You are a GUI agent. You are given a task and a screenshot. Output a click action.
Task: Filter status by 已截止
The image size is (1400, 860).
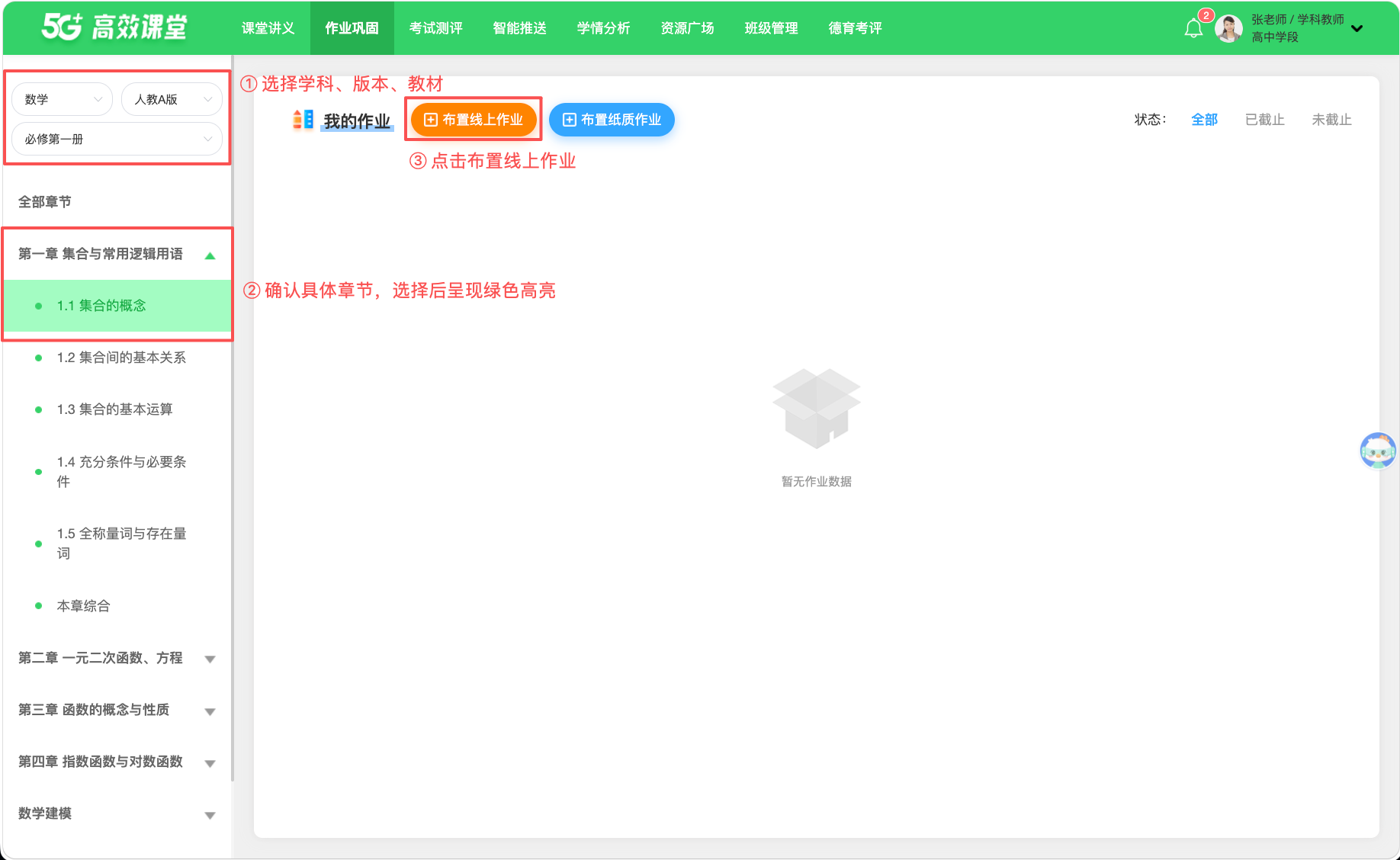[x=1264, y=120]
